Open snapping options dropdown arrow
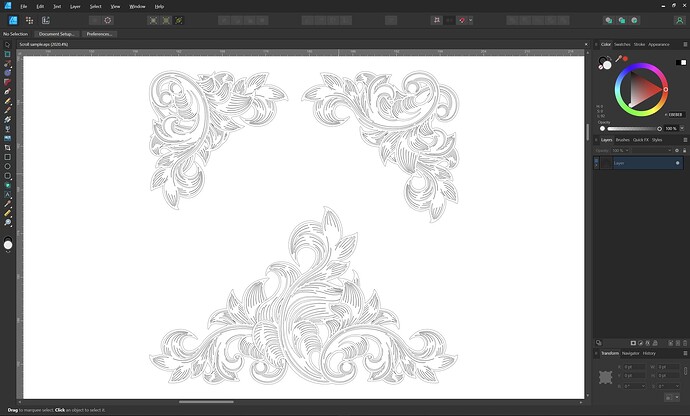The height and width of the screenshot is (416, 690). [470, 20]
